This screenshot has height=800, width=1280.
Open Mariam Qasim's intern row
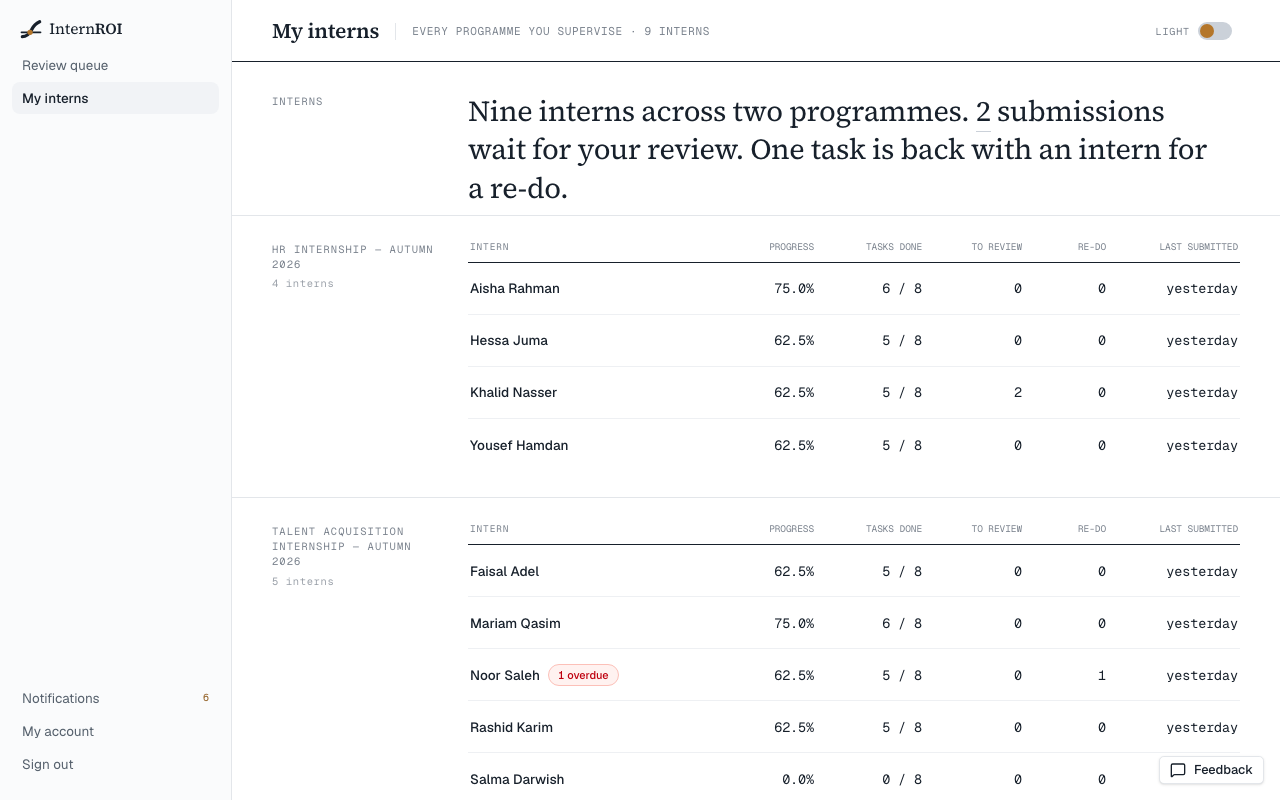point(854,623)
